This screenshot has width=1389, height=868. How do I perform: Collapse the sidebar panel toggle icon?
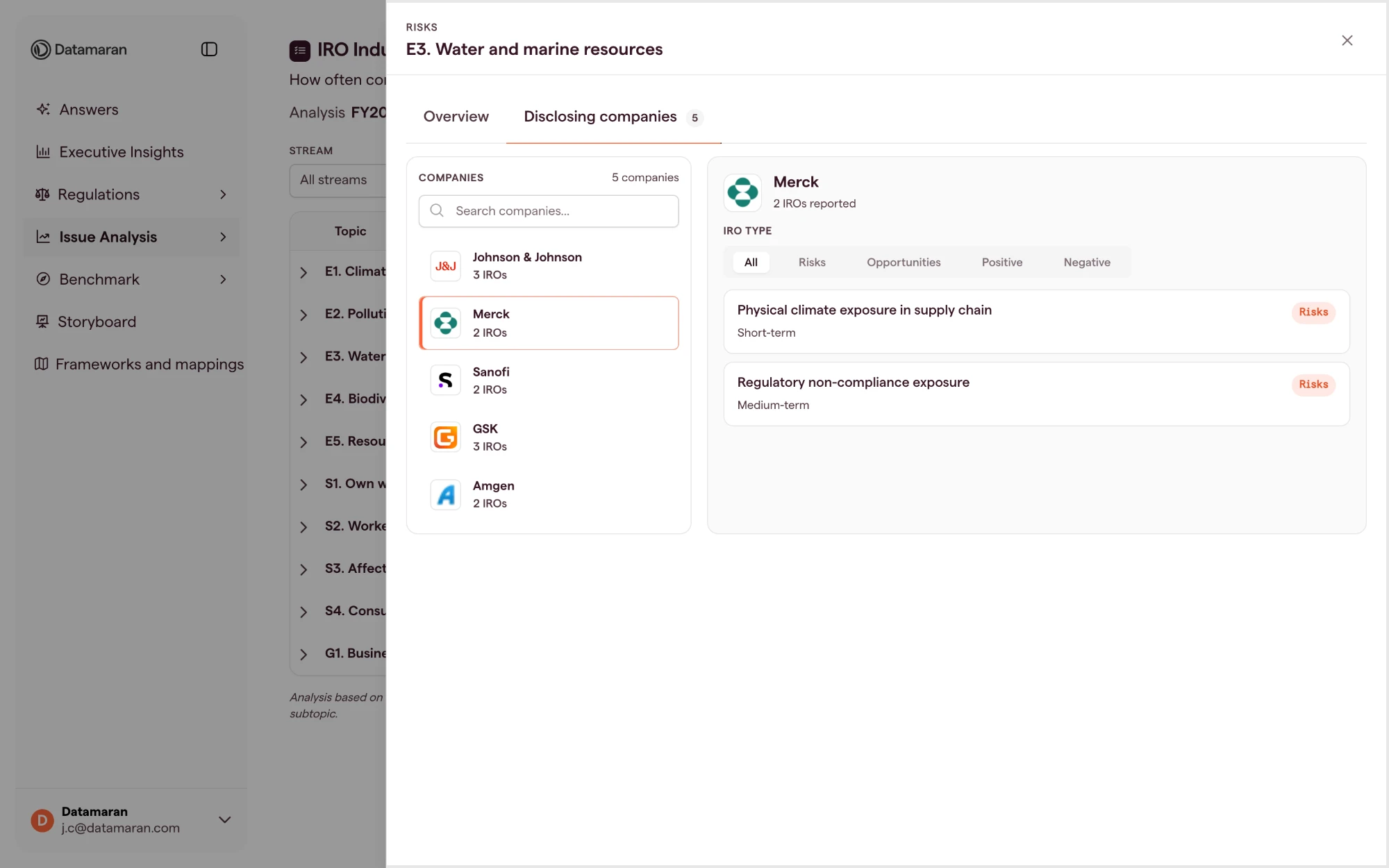[209, 49]
